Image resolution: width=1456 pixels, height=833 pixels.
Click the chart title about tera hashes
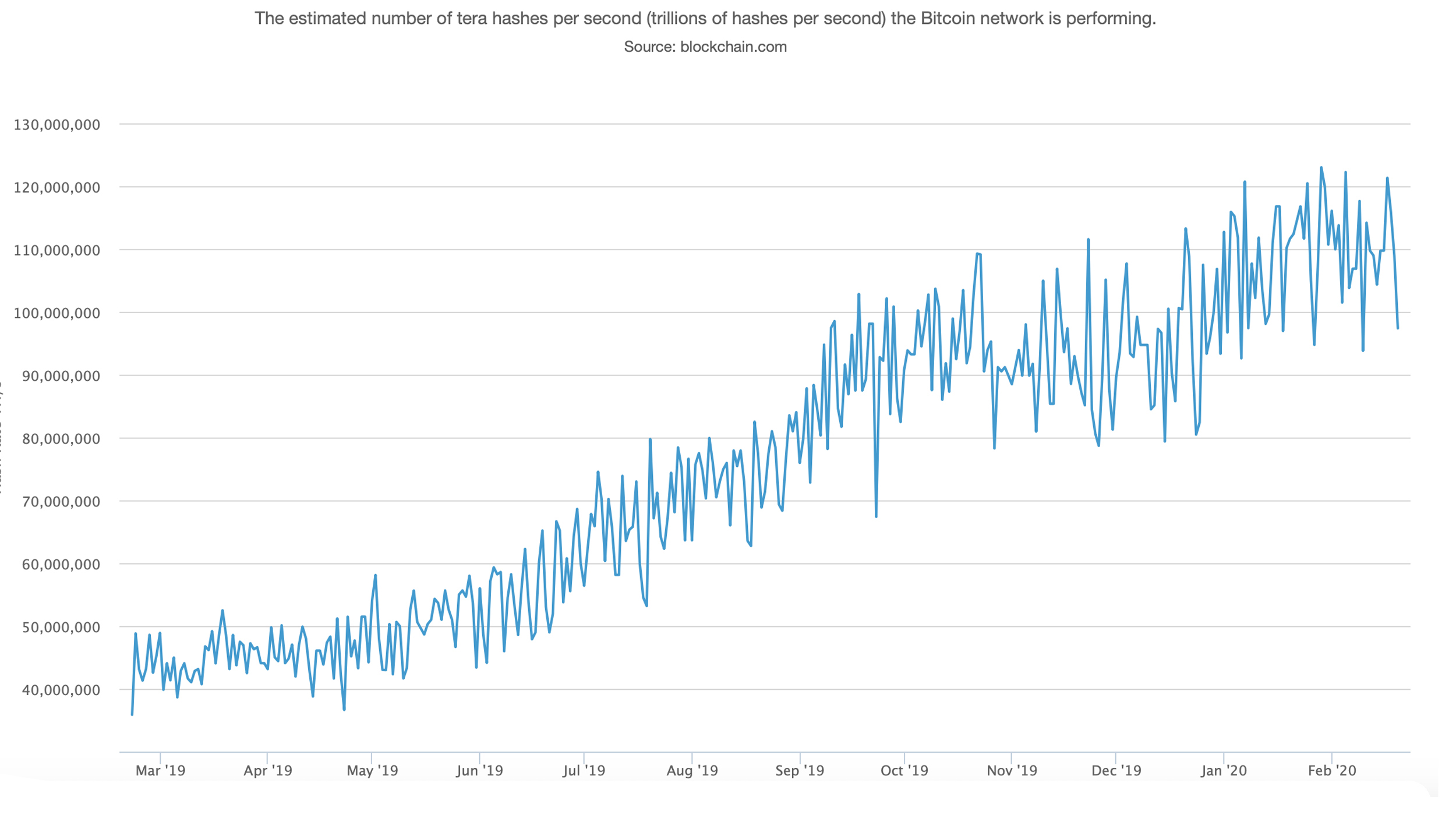coord(705,19)
